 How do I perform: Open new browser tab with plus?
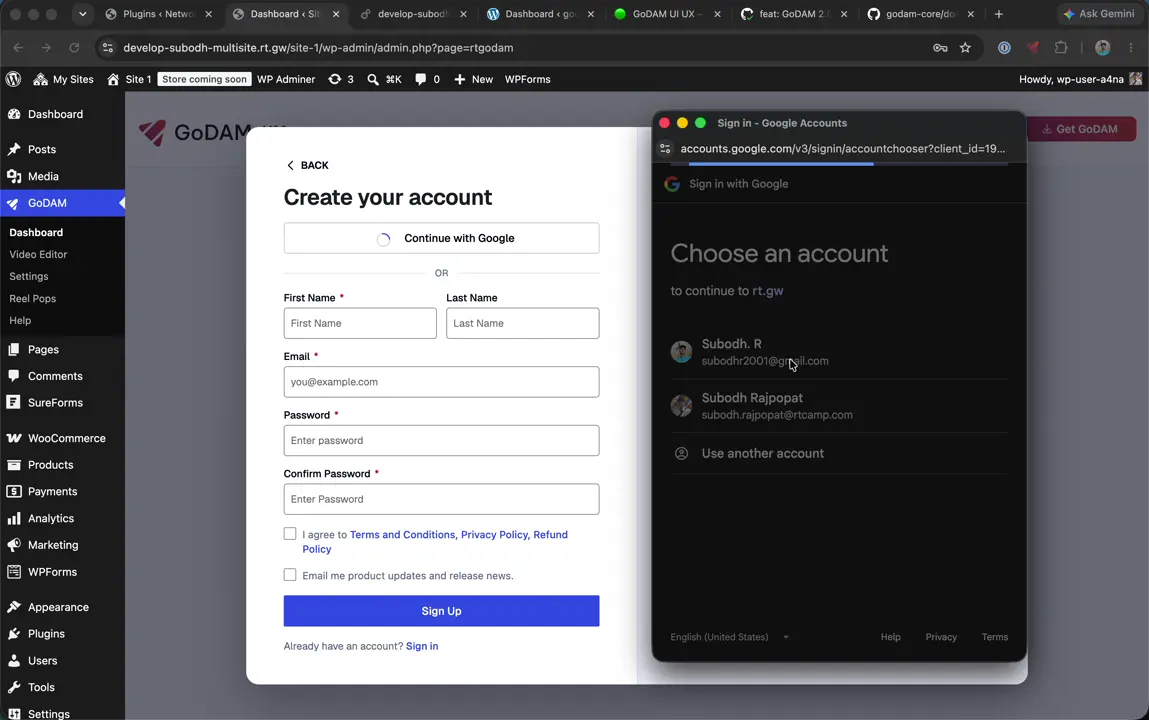[x=998, y=14]
